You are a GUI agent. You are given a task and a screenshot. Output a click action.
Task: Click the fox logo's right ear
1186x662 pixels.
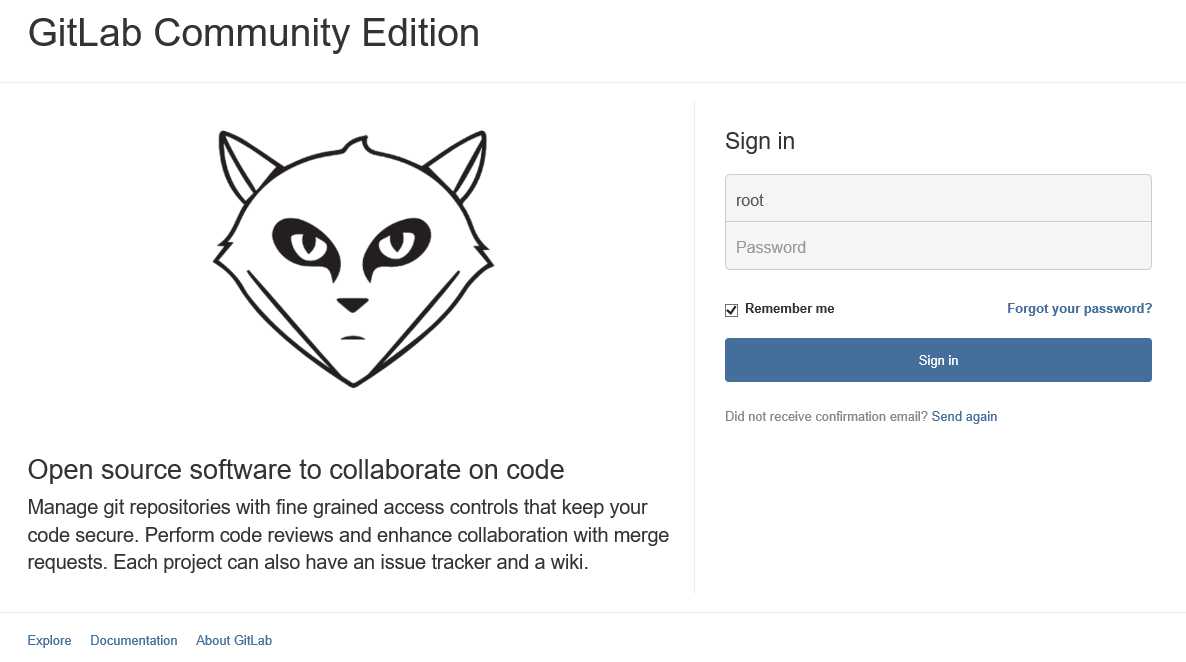point(458,165)
